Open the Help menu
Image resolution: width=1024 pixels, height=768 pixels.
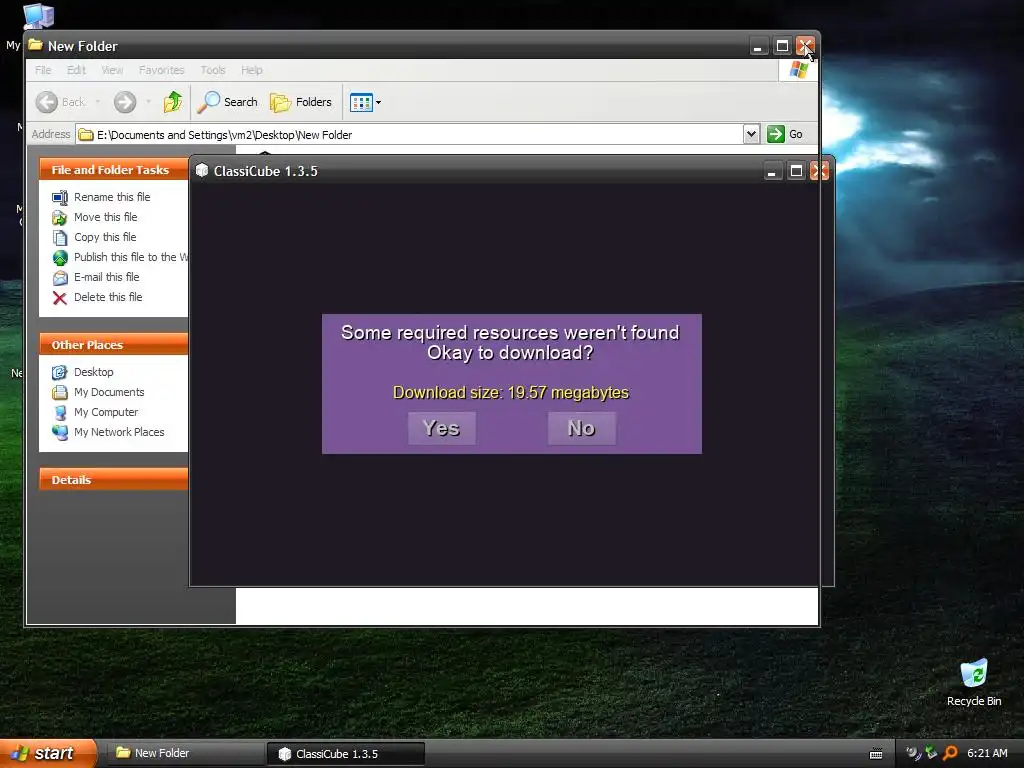tap(251, 70)
